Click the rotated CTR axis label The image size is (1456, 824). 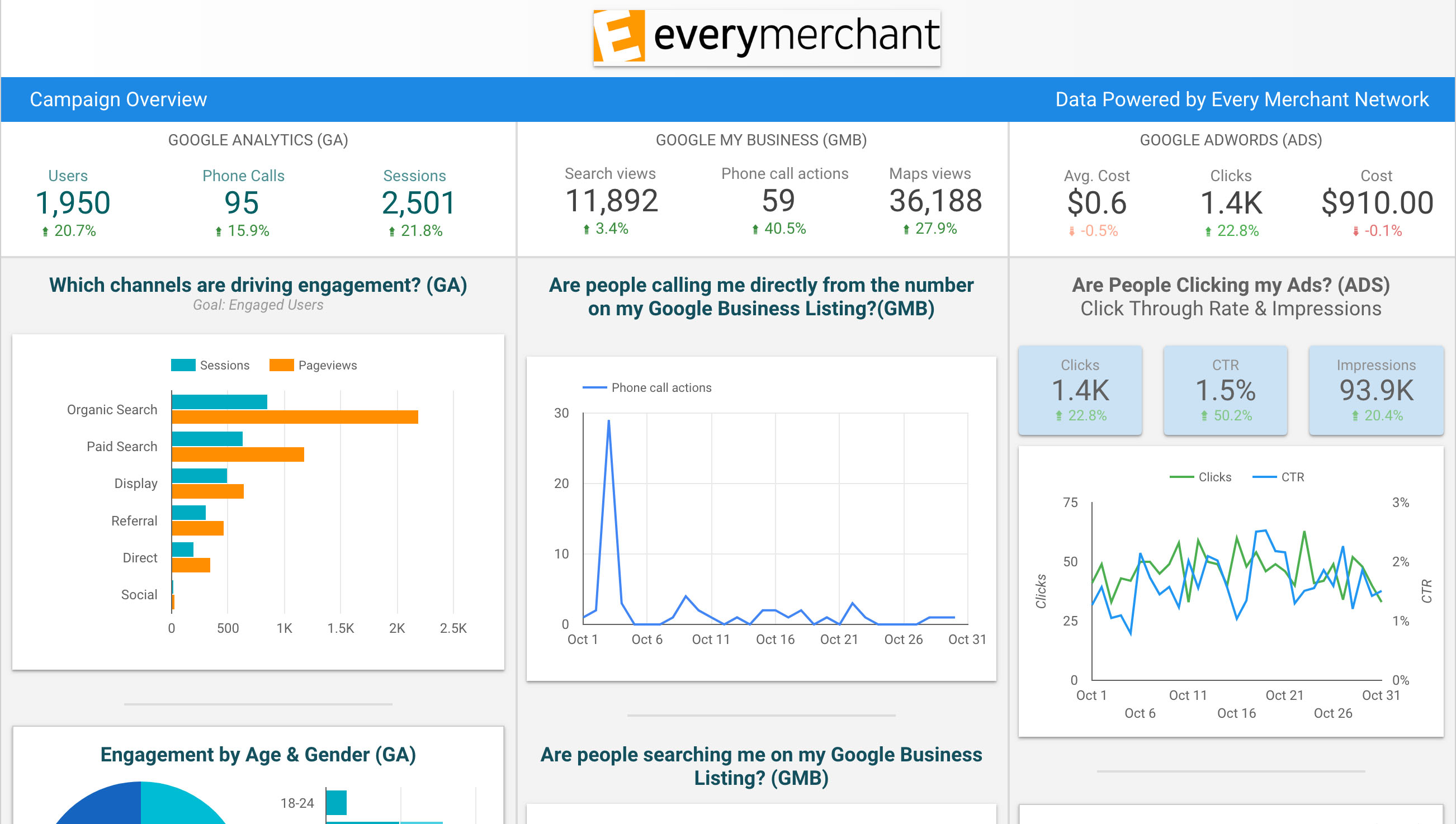click(x=1426, y=591)
